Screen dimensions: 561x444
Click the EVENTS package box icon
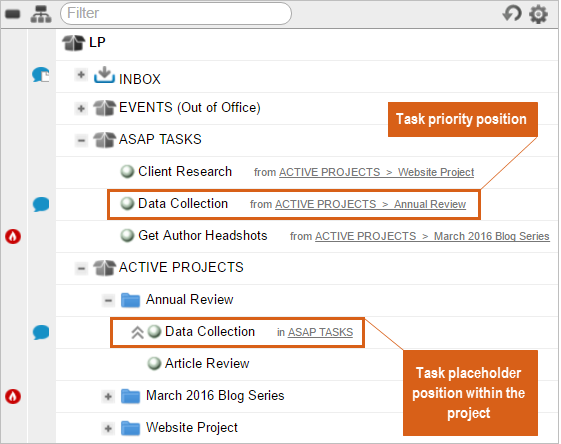[104, 108]
